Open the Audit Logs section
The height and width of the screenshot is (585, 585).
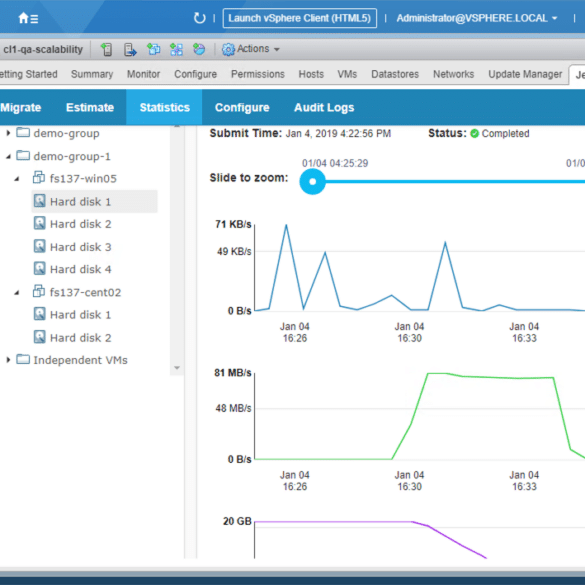(x=324, y=107)
